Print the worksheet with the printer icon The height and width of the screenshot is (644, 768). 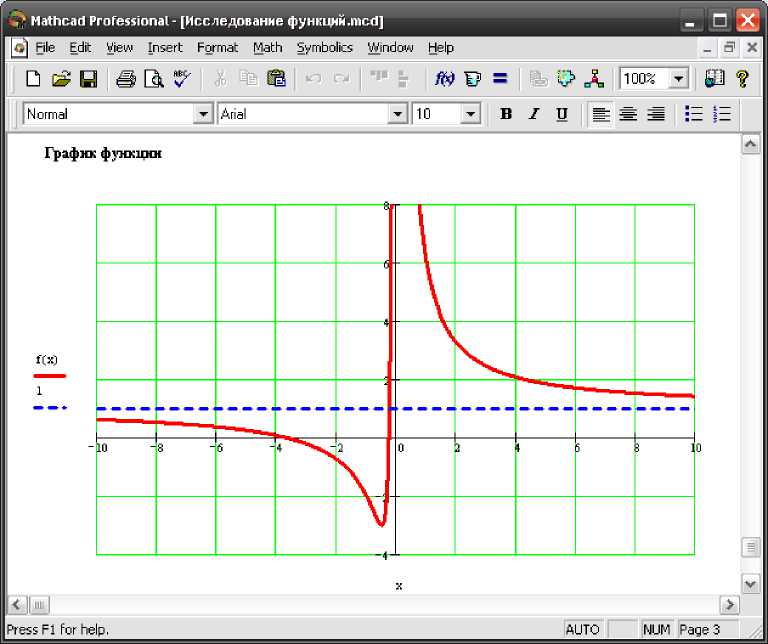[x=126, y=79]
